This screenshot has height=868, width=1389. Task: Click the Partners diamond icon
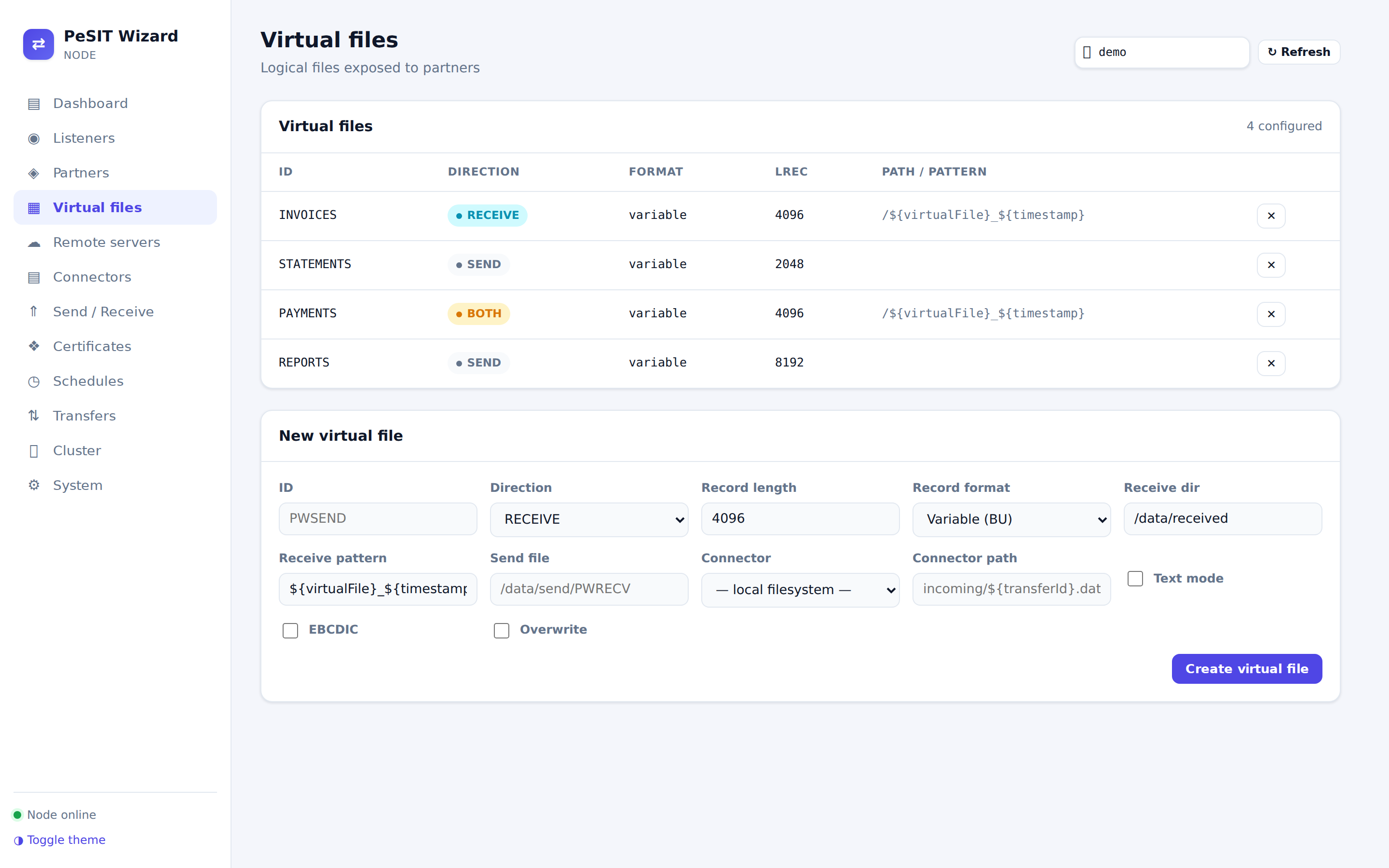pyautogui.click(x=34, y=174)
